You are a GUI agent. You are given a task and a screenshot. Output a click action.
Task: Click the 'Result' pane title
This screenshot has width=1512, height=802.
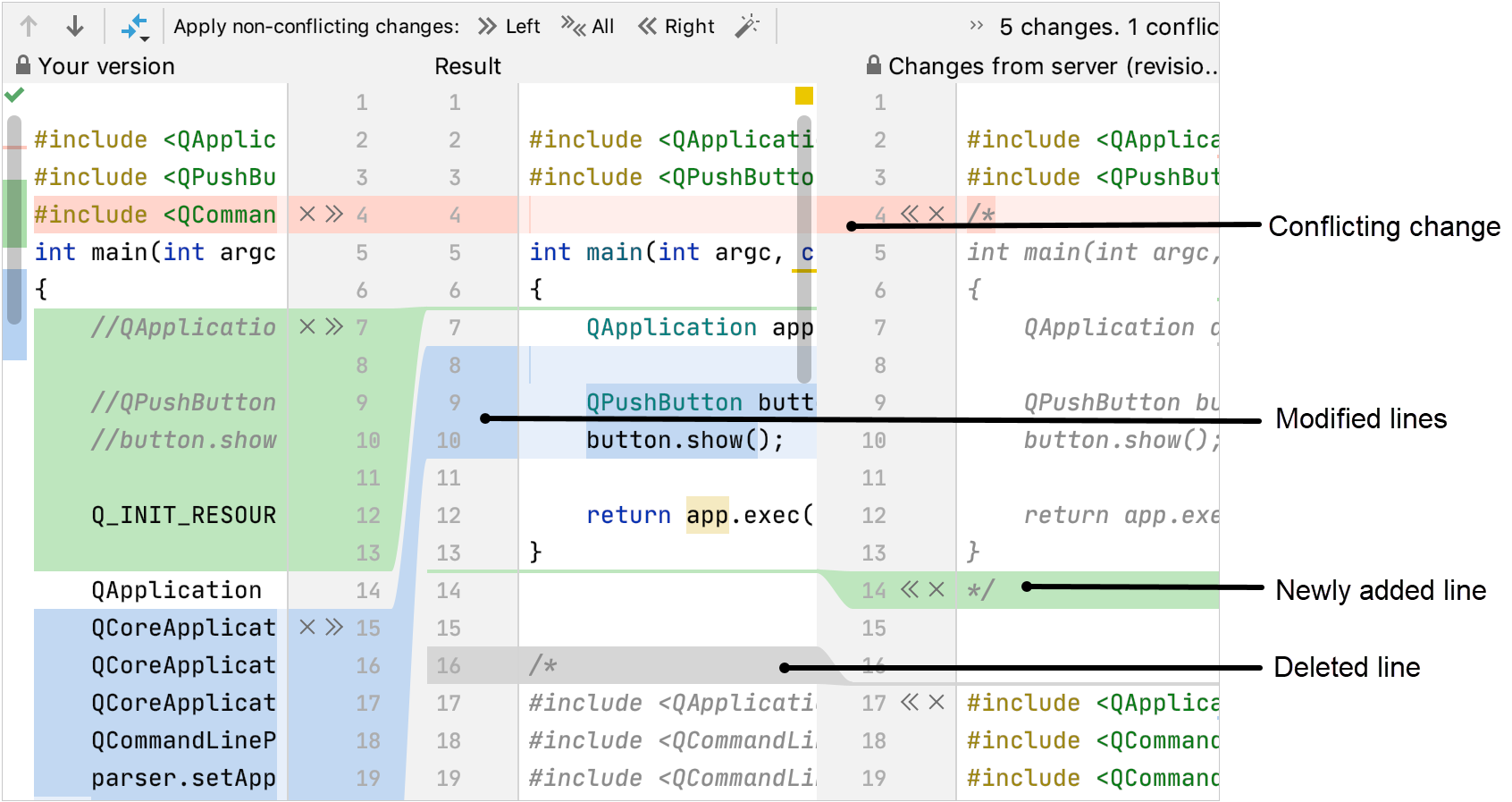coord(468,66)
